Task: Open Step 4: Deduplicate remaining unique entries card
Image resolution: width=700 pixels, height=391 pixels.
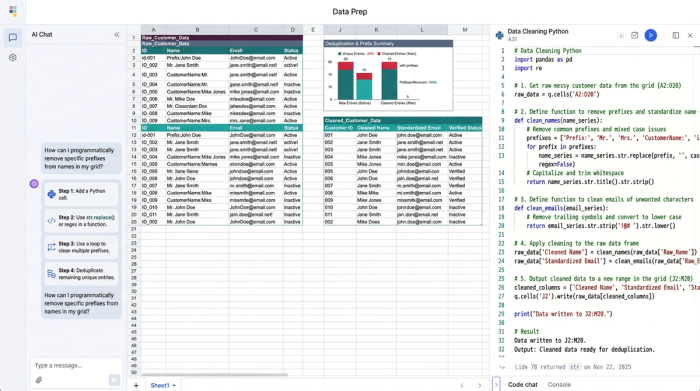Action: 81,274
